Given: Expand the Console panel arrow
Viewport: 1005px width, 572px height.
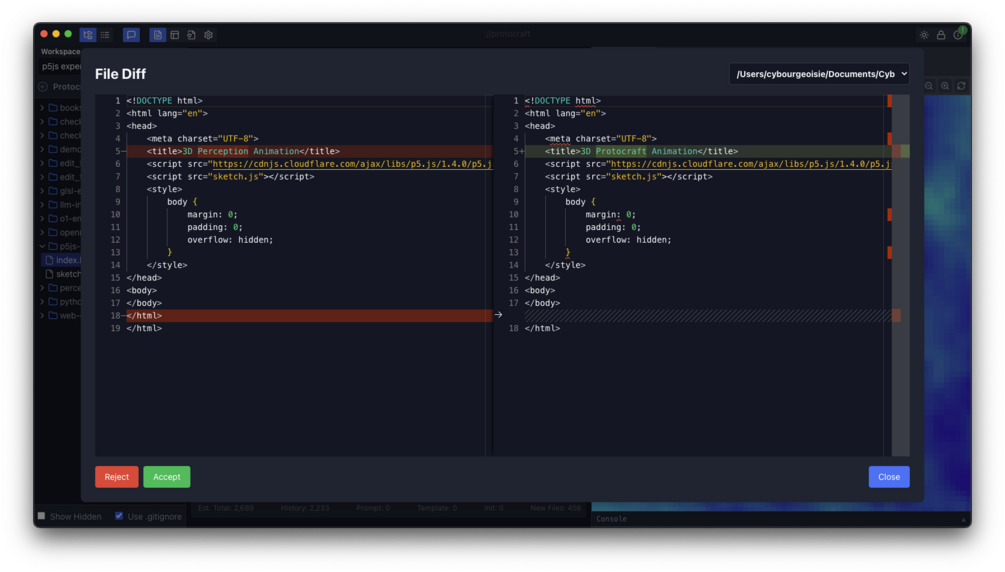Looking at the screenshot, I should (963, 519).
